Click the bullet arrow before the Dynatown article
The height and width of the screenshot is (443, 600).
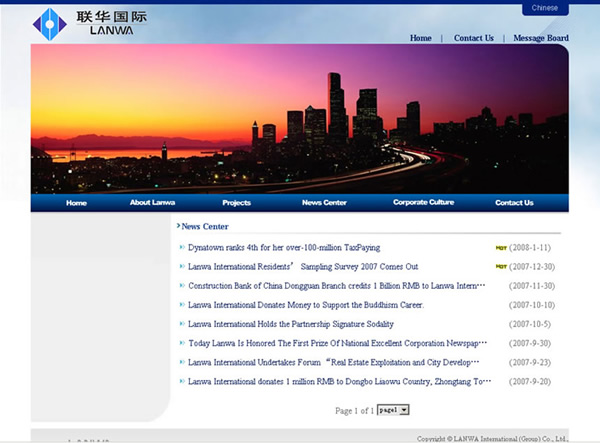182,247
